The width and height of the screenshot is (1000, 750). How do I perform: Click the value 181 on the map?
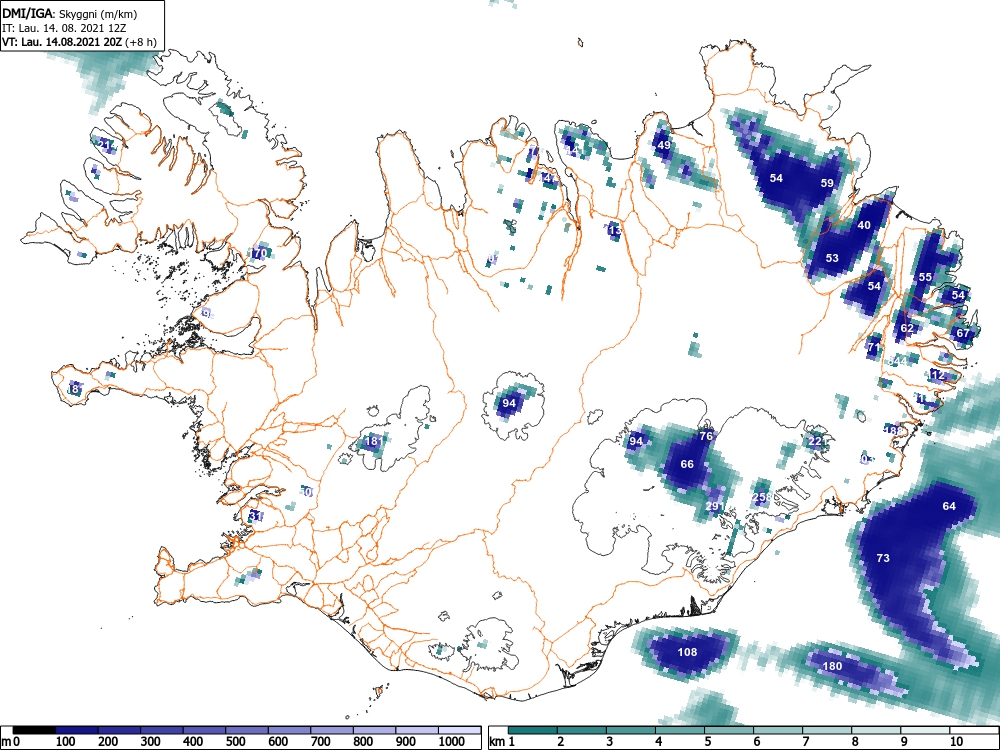coord(373,441)
